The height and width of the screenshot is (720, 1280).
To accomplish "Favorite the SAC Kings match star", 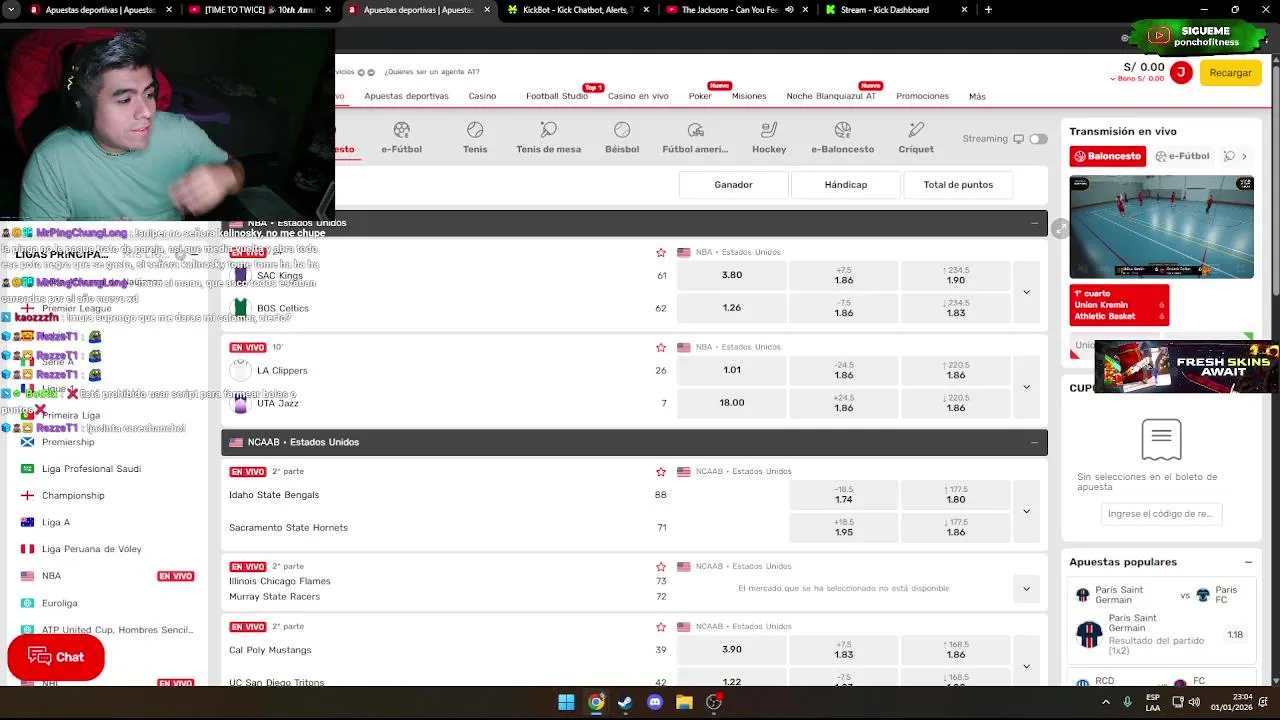I will pos(661,253).
